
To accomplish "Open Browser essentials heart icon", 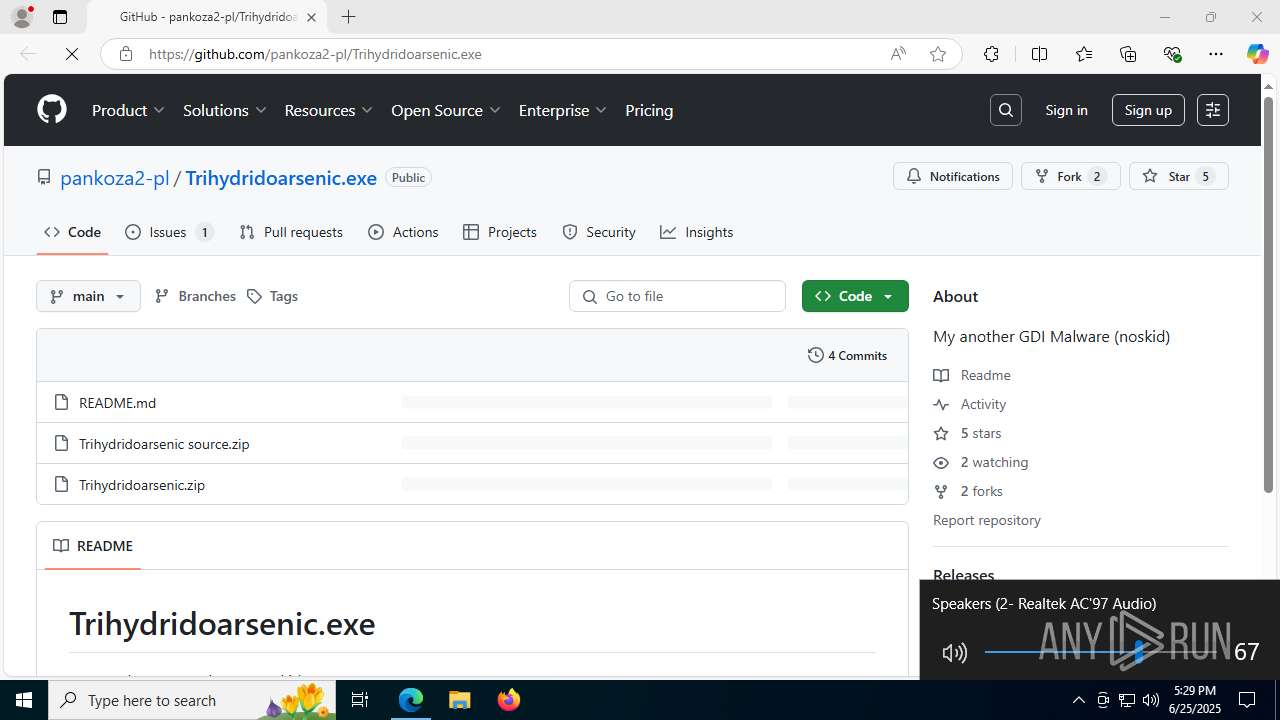I will click(1173, 54).
